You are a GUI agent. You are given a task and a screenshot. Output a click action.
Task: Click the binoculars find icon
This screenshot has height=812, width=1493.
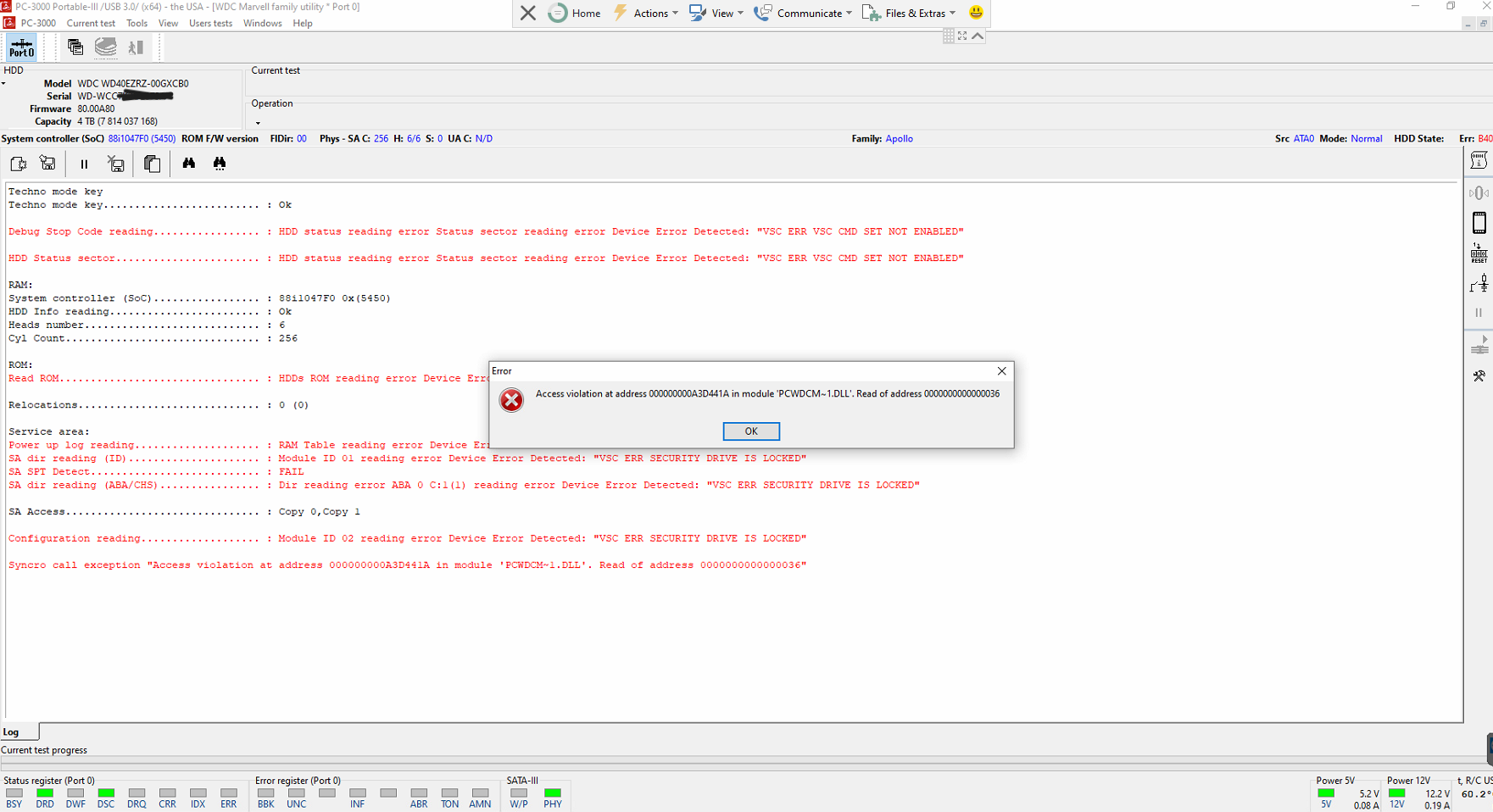pos(188,164)
